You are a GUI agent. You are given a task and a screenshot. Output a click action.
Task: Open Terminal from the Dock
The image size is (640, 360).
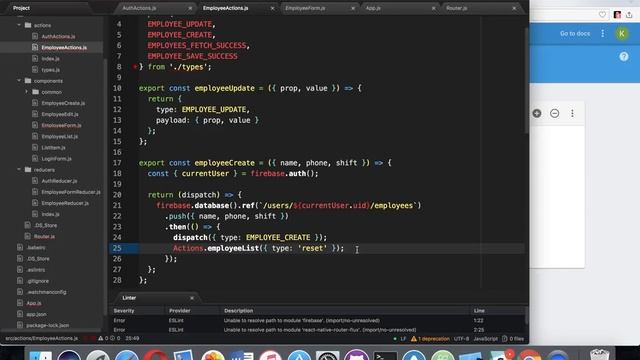(x=385, y=356)
